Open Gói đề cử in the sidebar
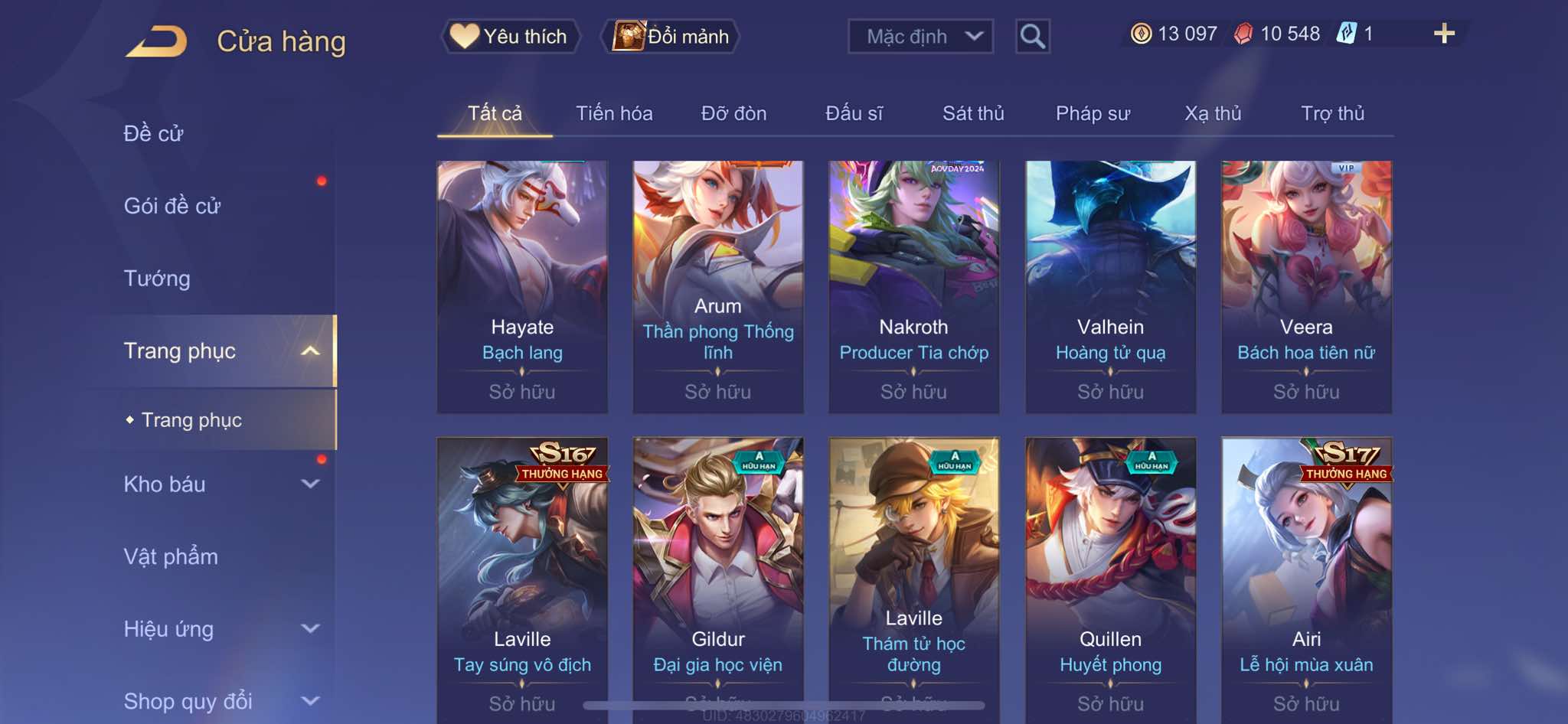This screenshot has width=1568, height=724. coord(172,205)
